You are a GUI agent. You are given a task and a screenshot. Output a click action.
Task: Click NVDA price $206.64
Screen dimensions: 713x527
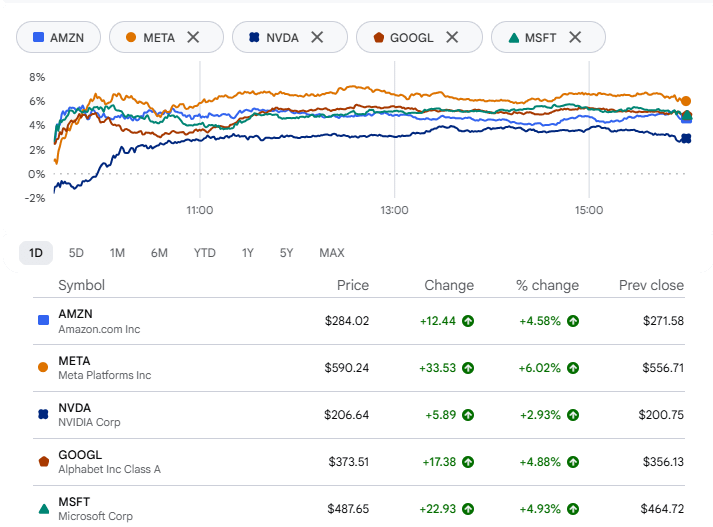[x=346, y=415]
